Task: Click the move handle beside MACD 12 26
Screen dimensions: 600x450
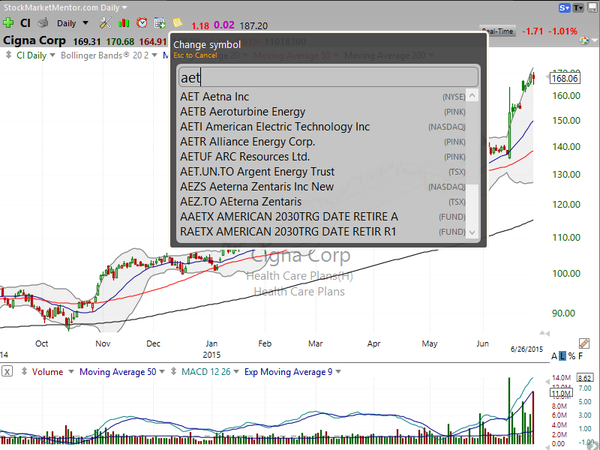Action: [173, 371]
